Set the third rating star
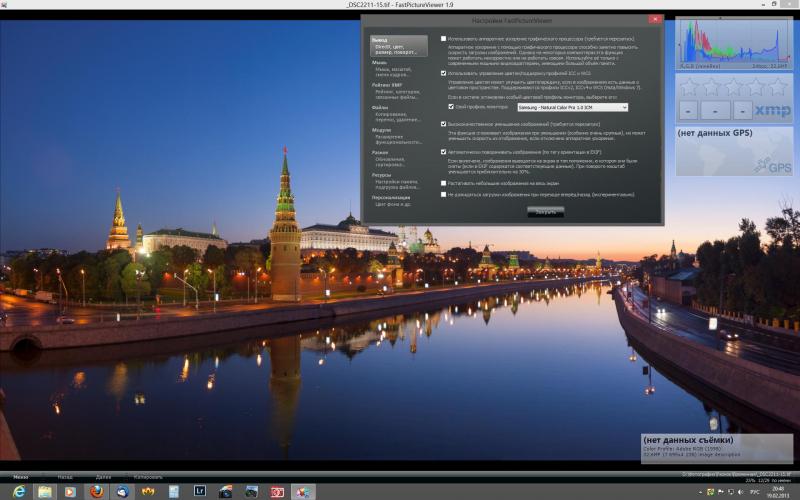This screenshot has width=800, height=500. (x=734, y=88)
